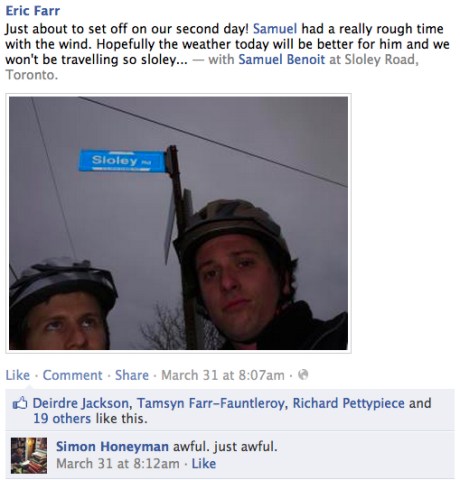Open Simon Honeyman's profile picture
460x480 pixels.
coord(29,455)
